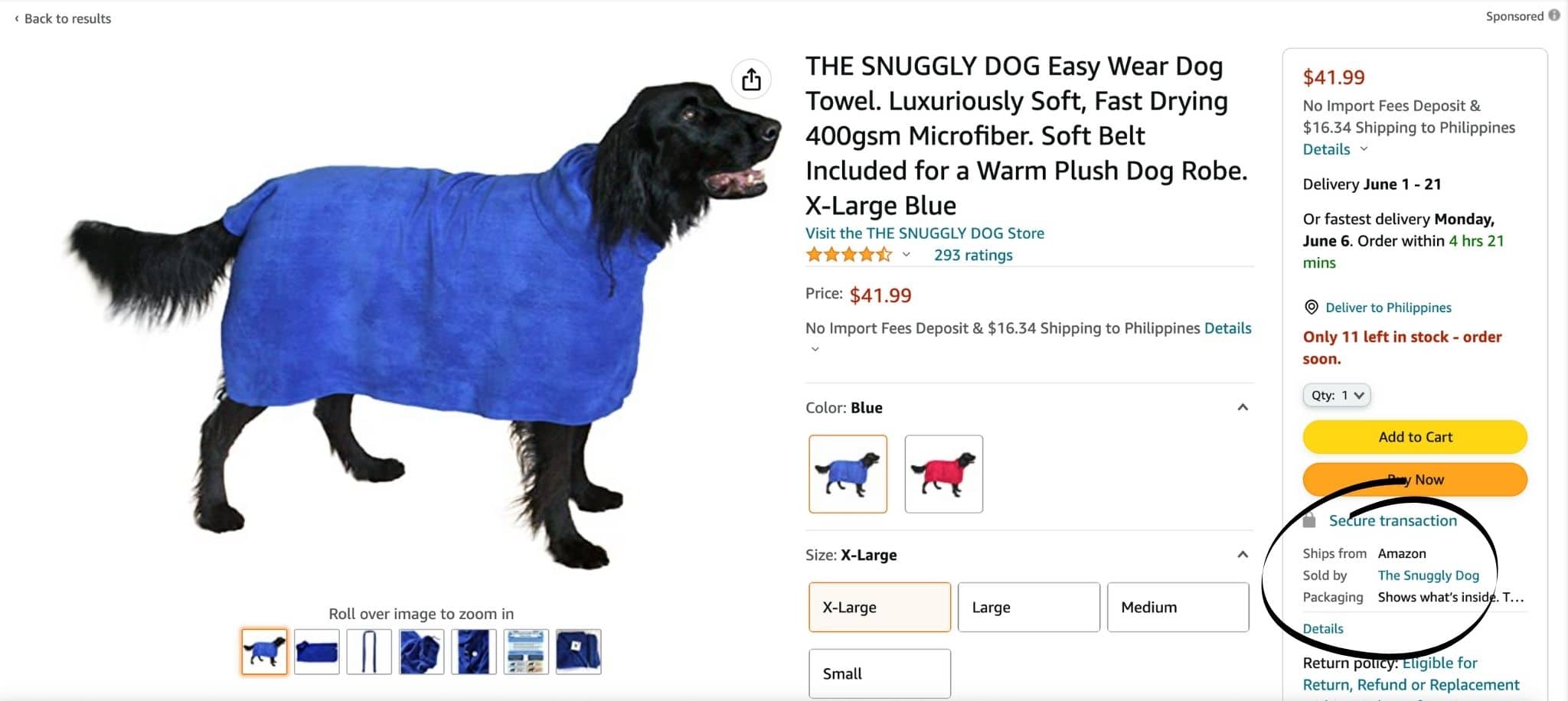The height and width of the screenshot is (701, 1568).
Task: Click the Sponsored info icon
Action: pyautogui.click(x=1554, y=15)
